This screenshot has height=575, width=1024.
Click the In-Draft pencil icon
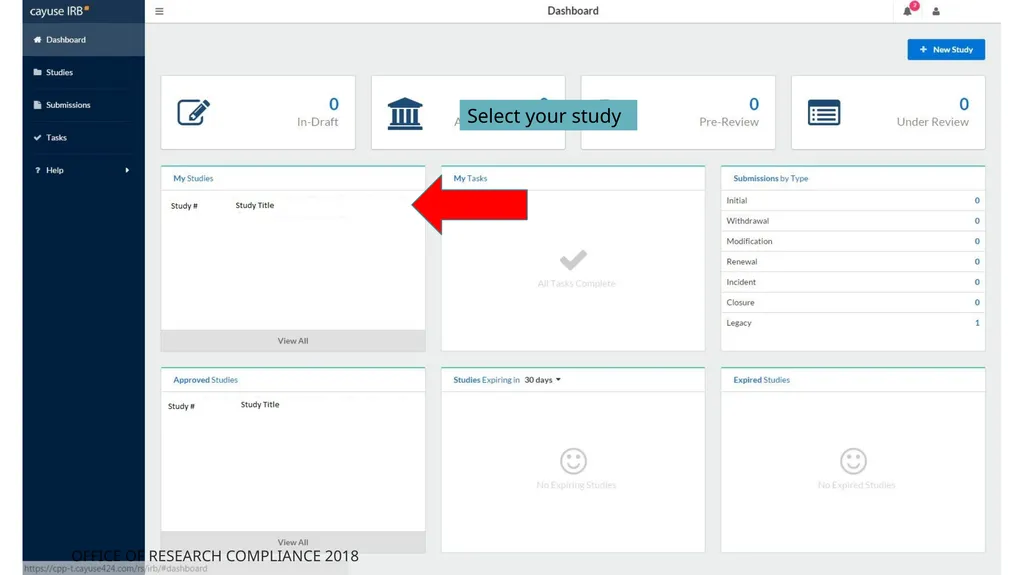tap(193, 112)
